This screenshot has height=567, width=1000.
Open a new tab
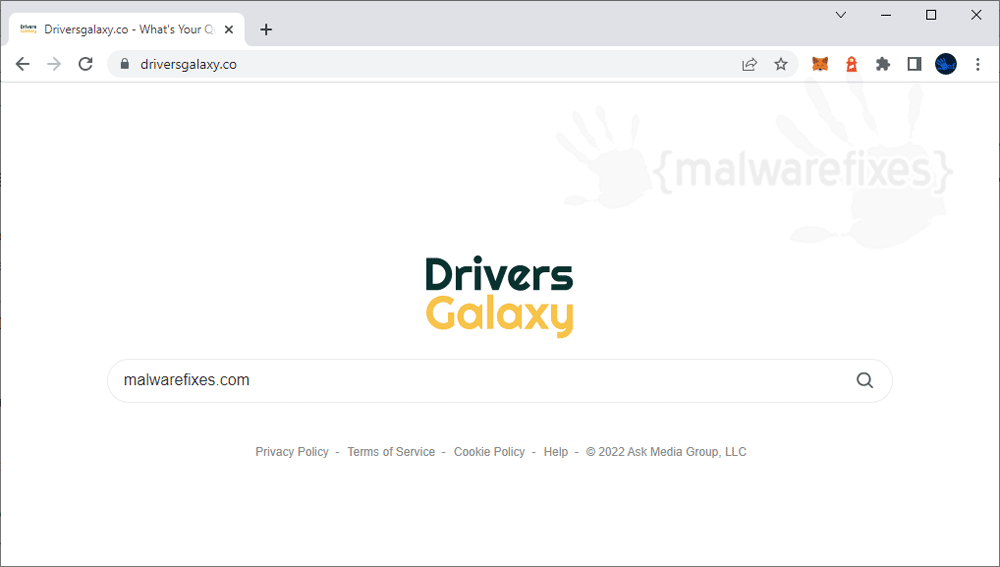(266, 29)
